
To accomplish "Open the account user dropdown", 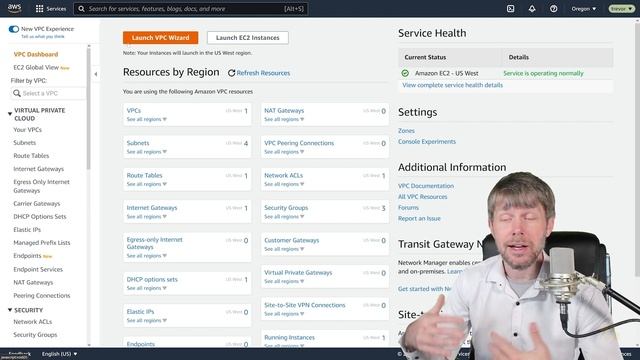I will pos(621,9).
